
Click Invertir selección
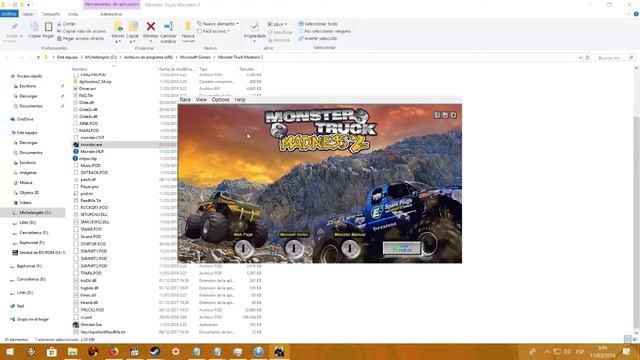pos(318,38)
